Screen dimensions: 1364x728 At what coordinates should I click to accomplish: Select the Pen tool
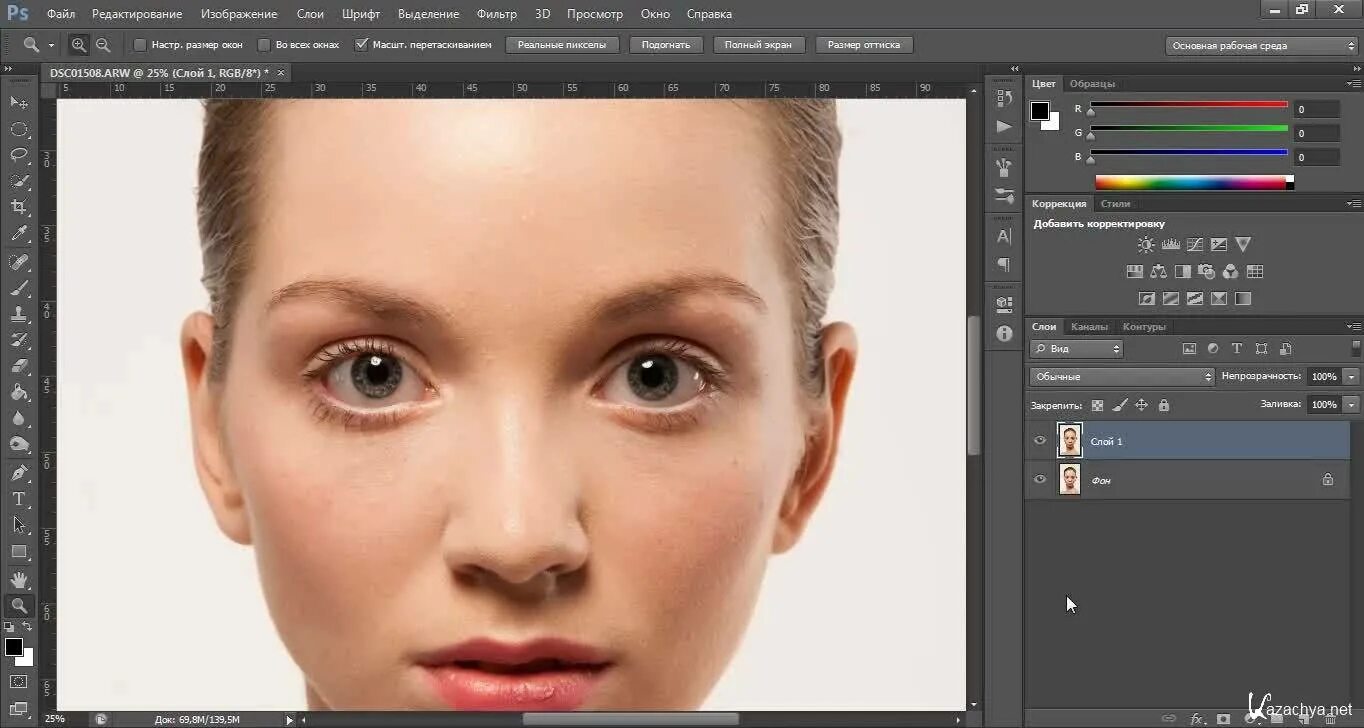pos(19,472)
